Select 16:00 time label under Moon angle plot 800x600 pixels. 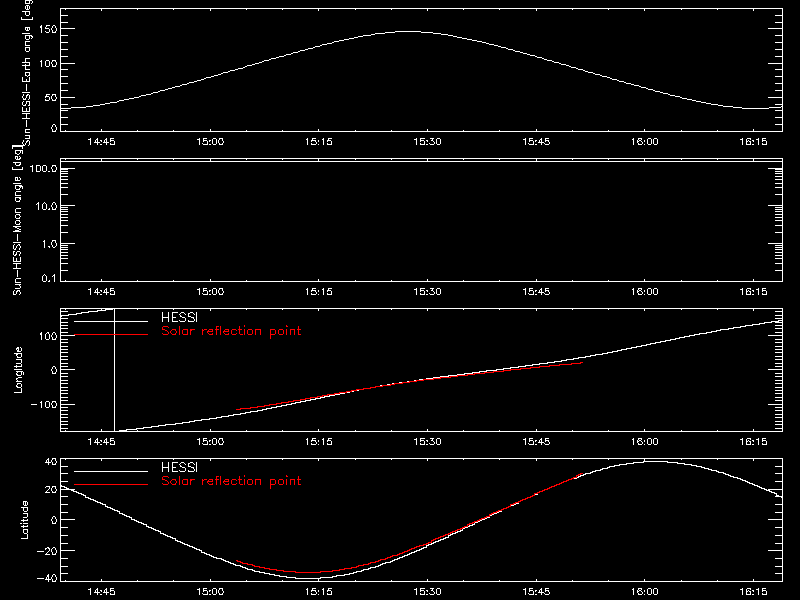pos(644,292)
